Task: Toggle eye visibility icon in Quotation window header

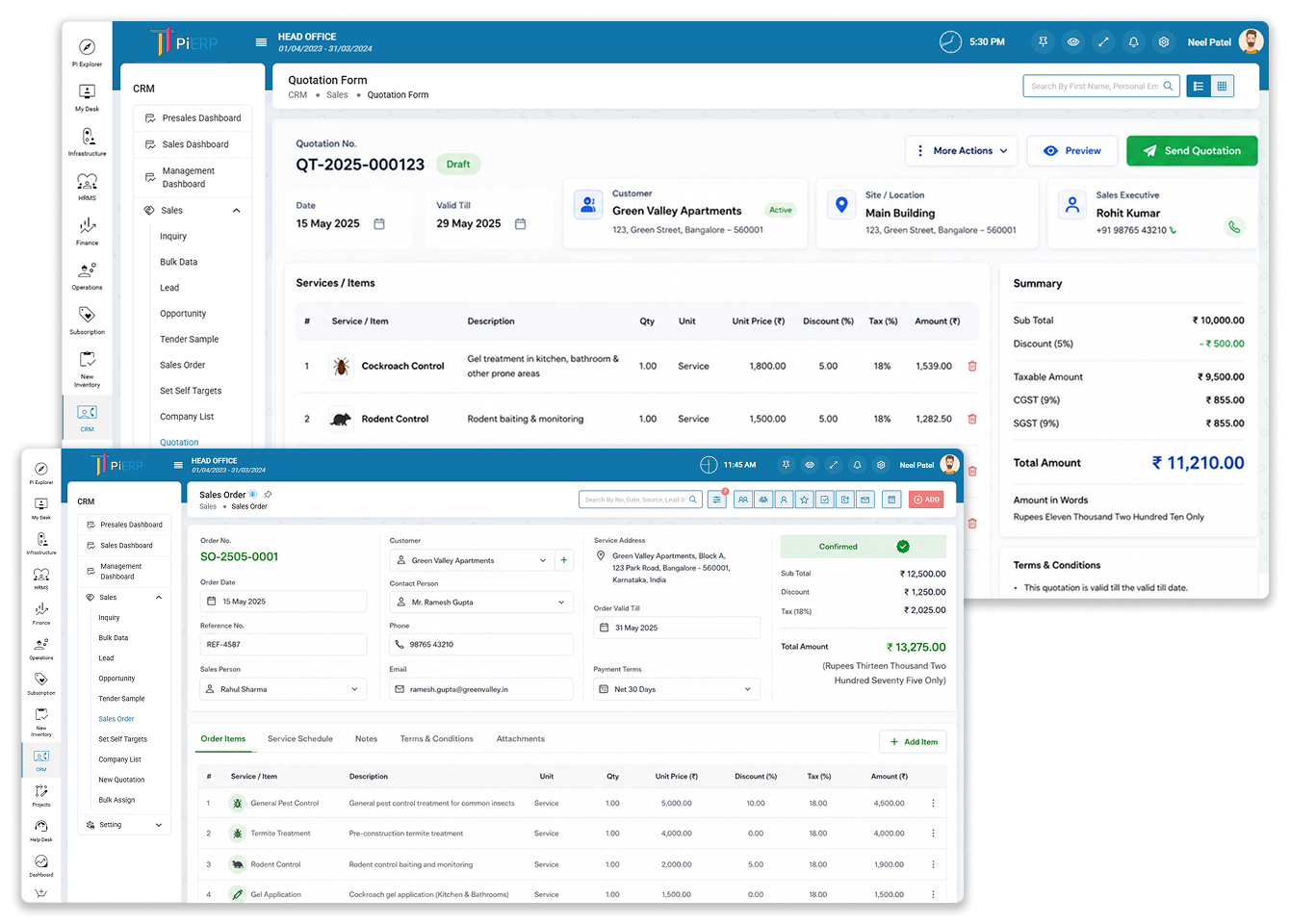Action: point(1073,42)
